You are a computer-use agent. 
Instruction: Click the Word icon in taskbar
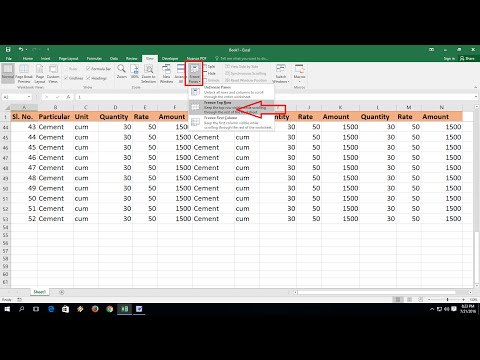[x=139, y=309]
